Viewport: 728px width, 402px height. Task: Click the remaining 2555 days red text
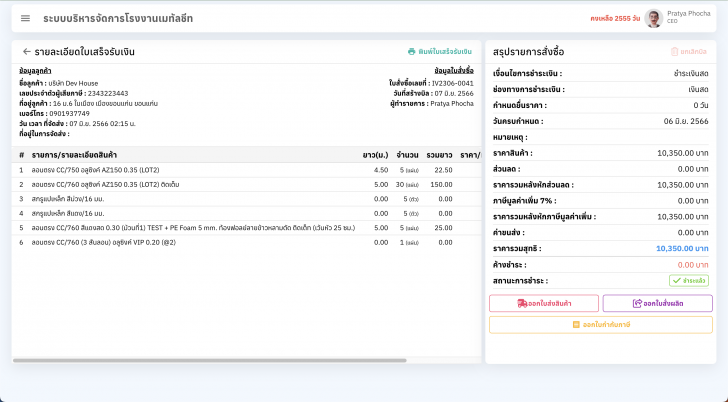point(615,19)
